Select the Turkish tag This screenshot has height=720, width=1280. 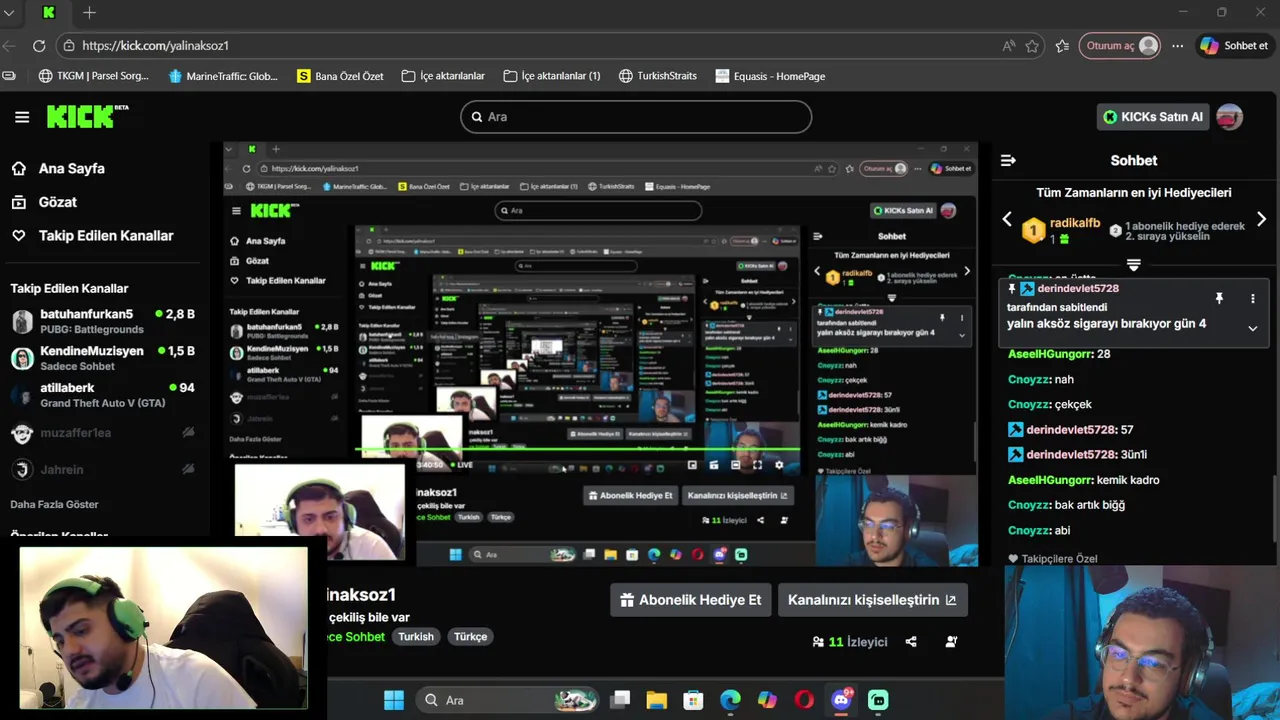click(416, 637)
